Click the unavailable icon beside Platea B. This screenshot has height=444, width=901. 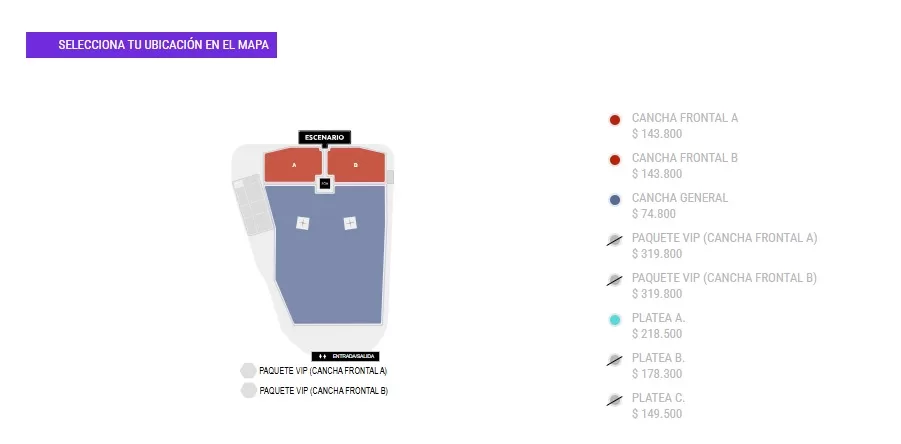pyautogui.click(x=615, y=360)
